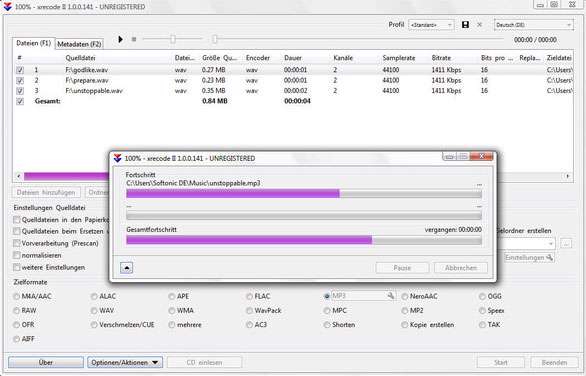
Task: Click the right arrow of horizontal scrollbar
Action: [568, 176]
